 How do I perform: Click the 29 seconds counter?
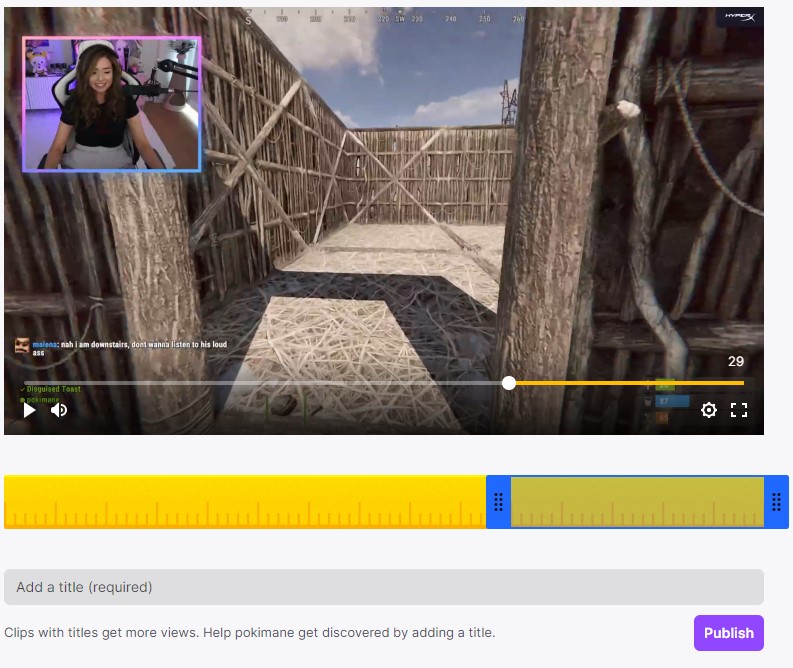[x=736, y=361]
